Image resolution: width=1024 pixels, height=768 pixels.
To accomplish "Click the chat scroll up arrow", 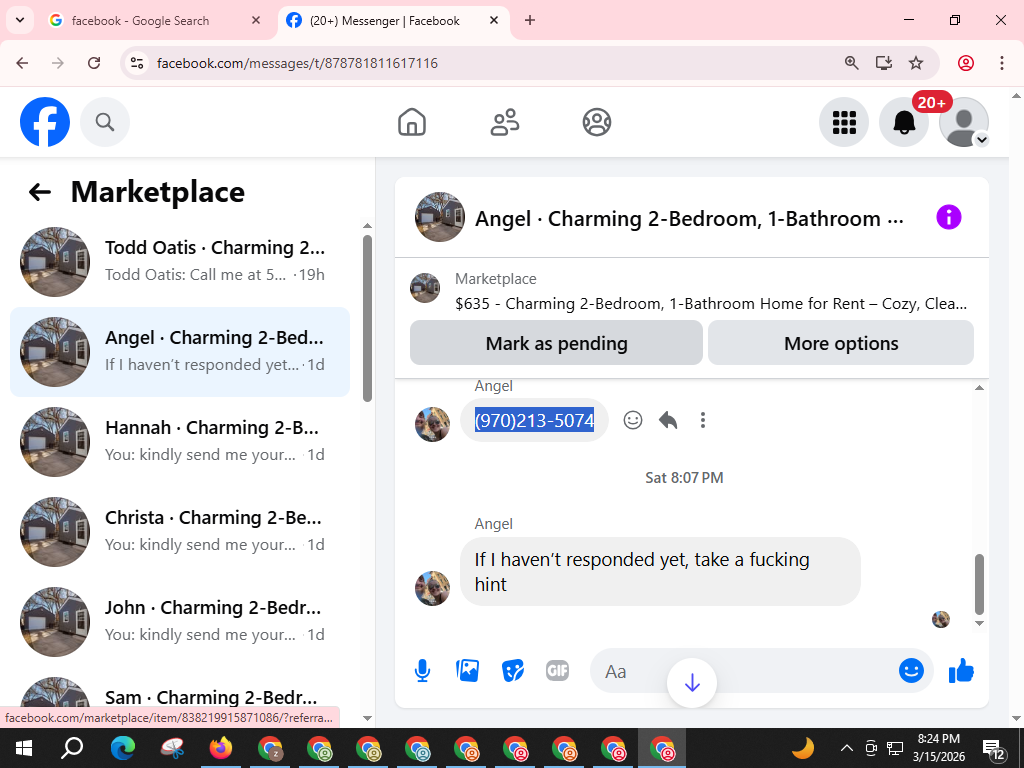I will coord(979,387).
